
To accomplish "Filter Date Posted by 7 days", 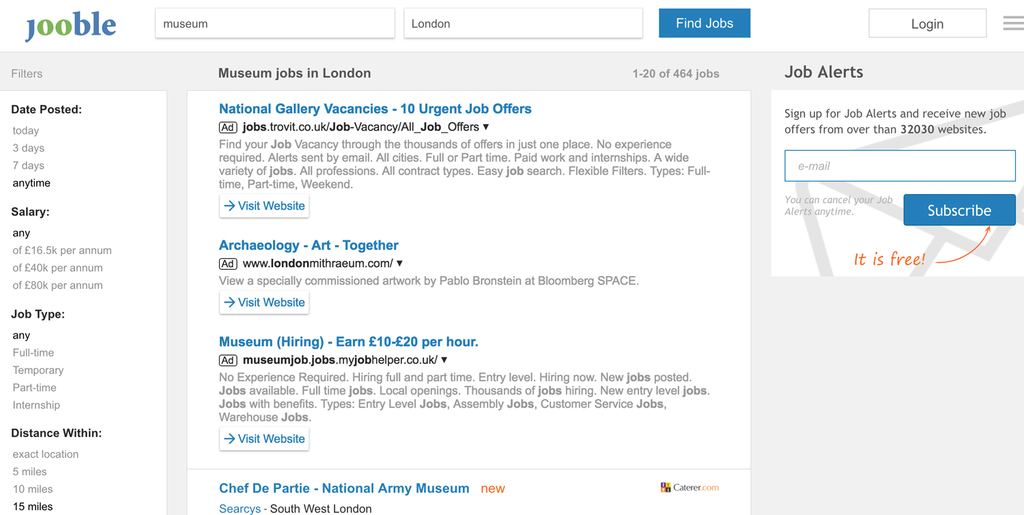I will [28, 166].
